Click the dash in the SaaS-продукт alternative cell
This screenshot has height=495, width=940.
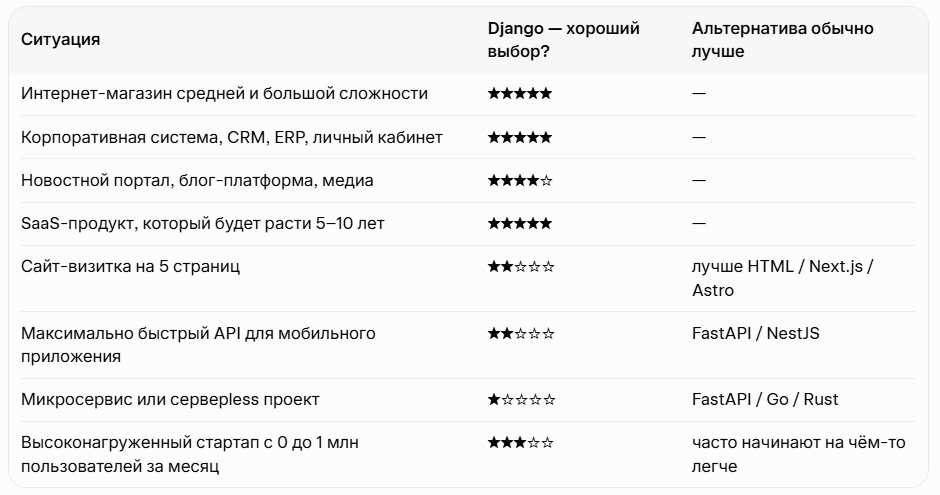point(699,224)
